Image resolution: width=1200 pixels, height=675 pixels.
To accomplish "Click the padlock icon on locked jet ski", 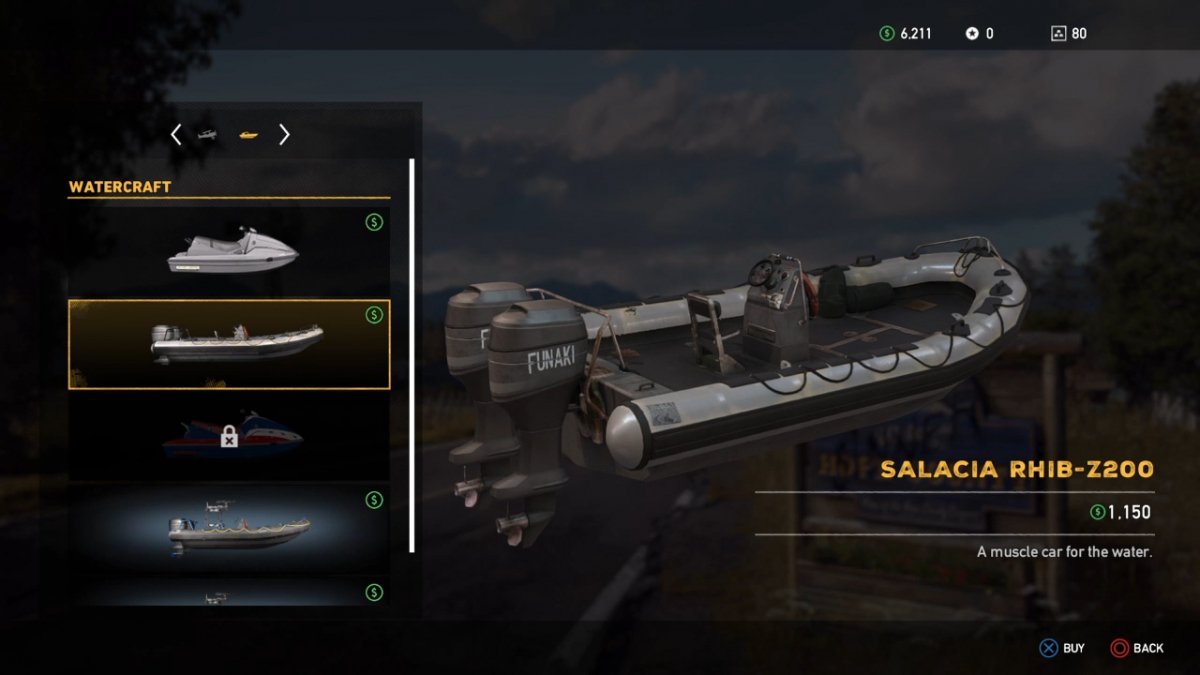I will [229, 435].
